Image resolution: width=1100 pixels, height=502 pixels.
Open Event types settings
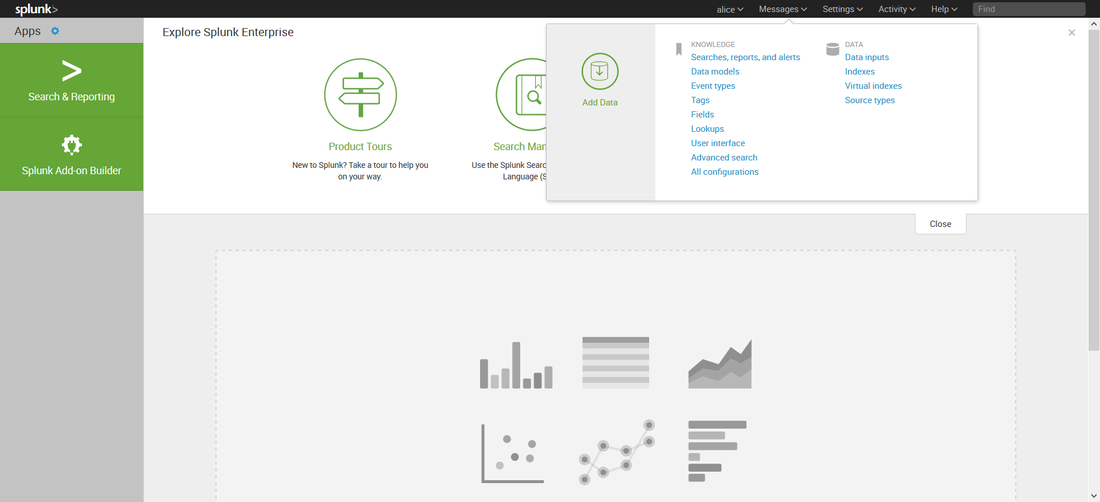pos(713,86)
